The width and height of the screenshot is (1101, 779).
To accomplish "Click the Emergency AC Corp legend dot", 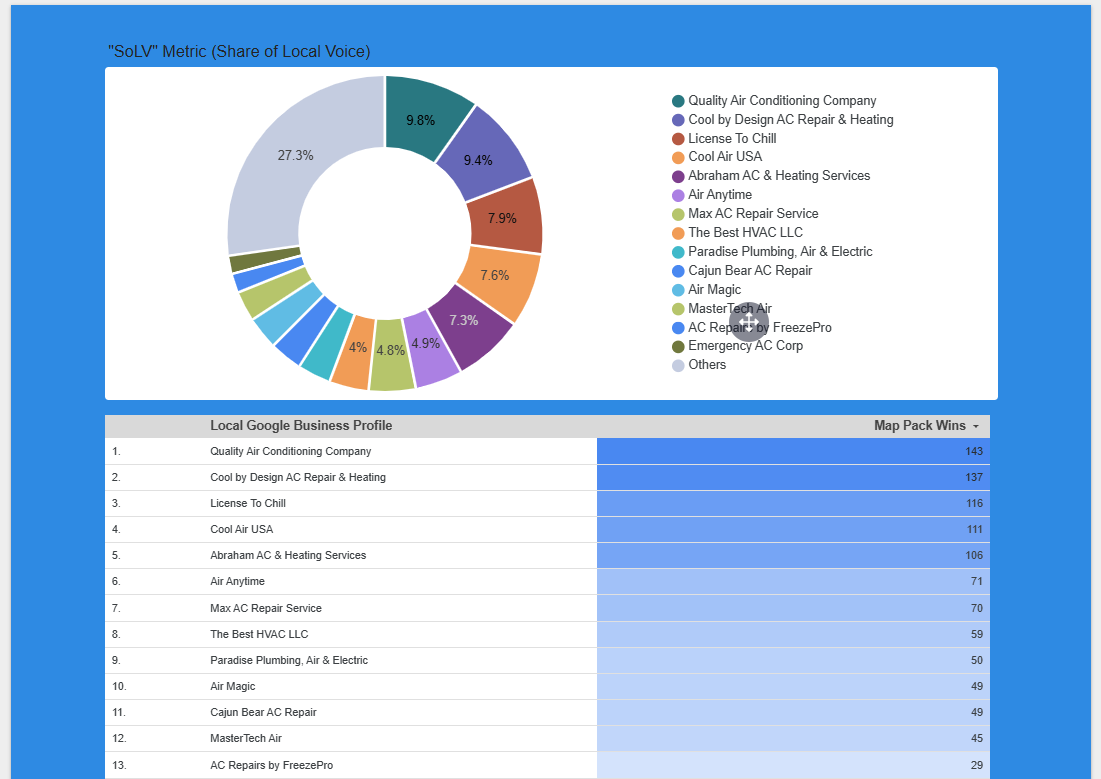I will (678, 346).
